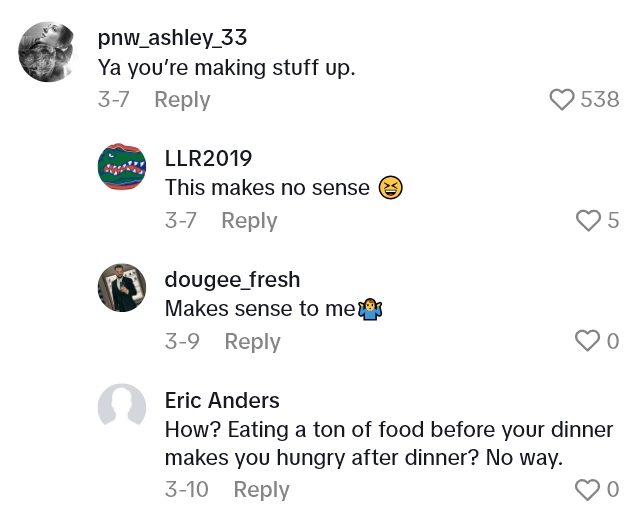This screenshot has height=517, width=628.
Task: Select the 'This makes no sense' comment text
Action: [267, 187]
